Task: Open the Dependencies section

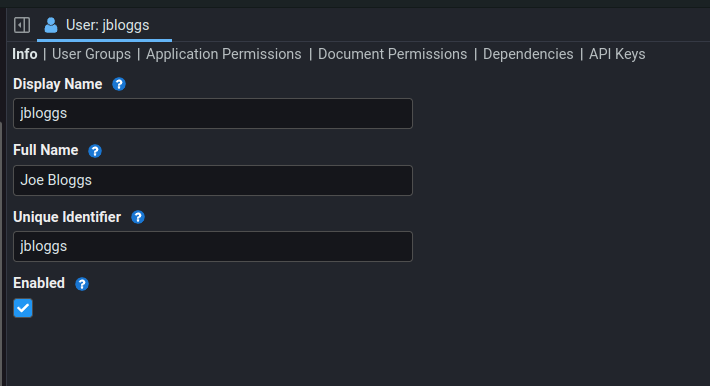Action: point(528,54)
